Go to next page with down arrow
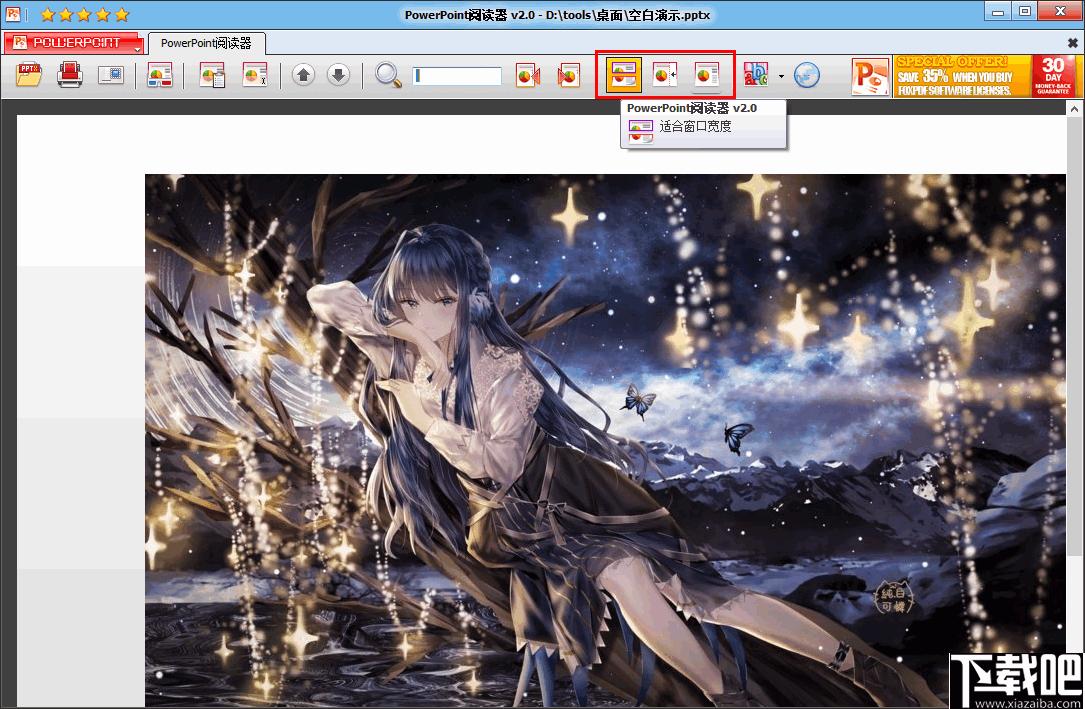 338,76
